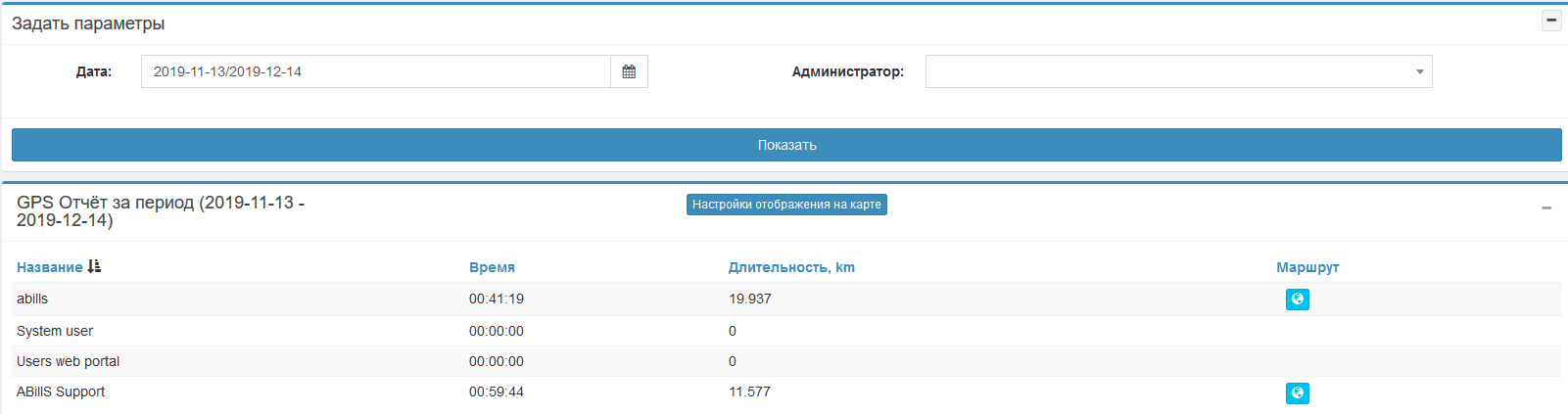The image size is (1568, 414).
Task: Select the abills name cell
Action: coord(32,299)
